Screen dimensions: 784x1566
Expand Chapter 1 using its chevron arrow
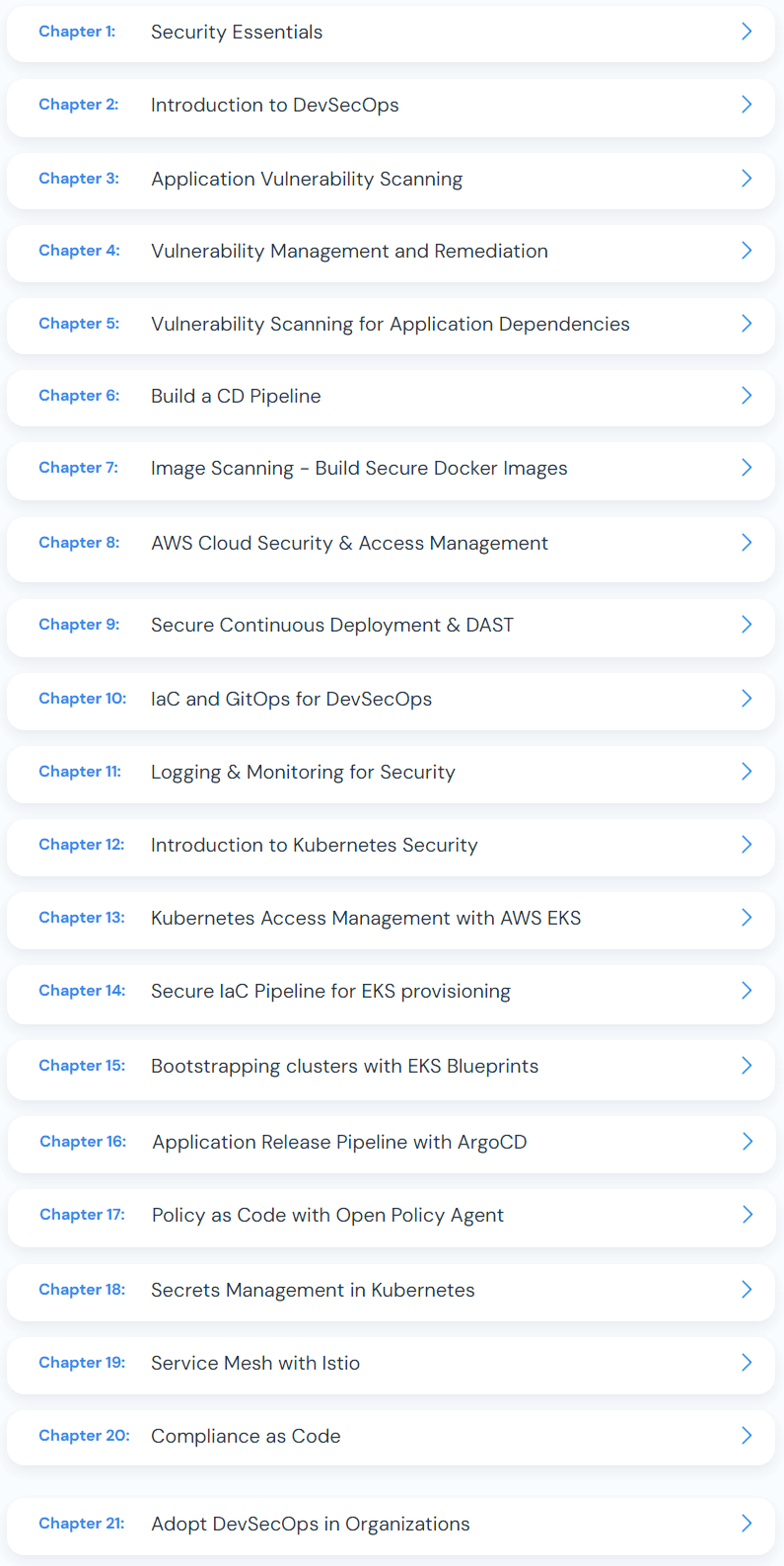tap(747, 32)
